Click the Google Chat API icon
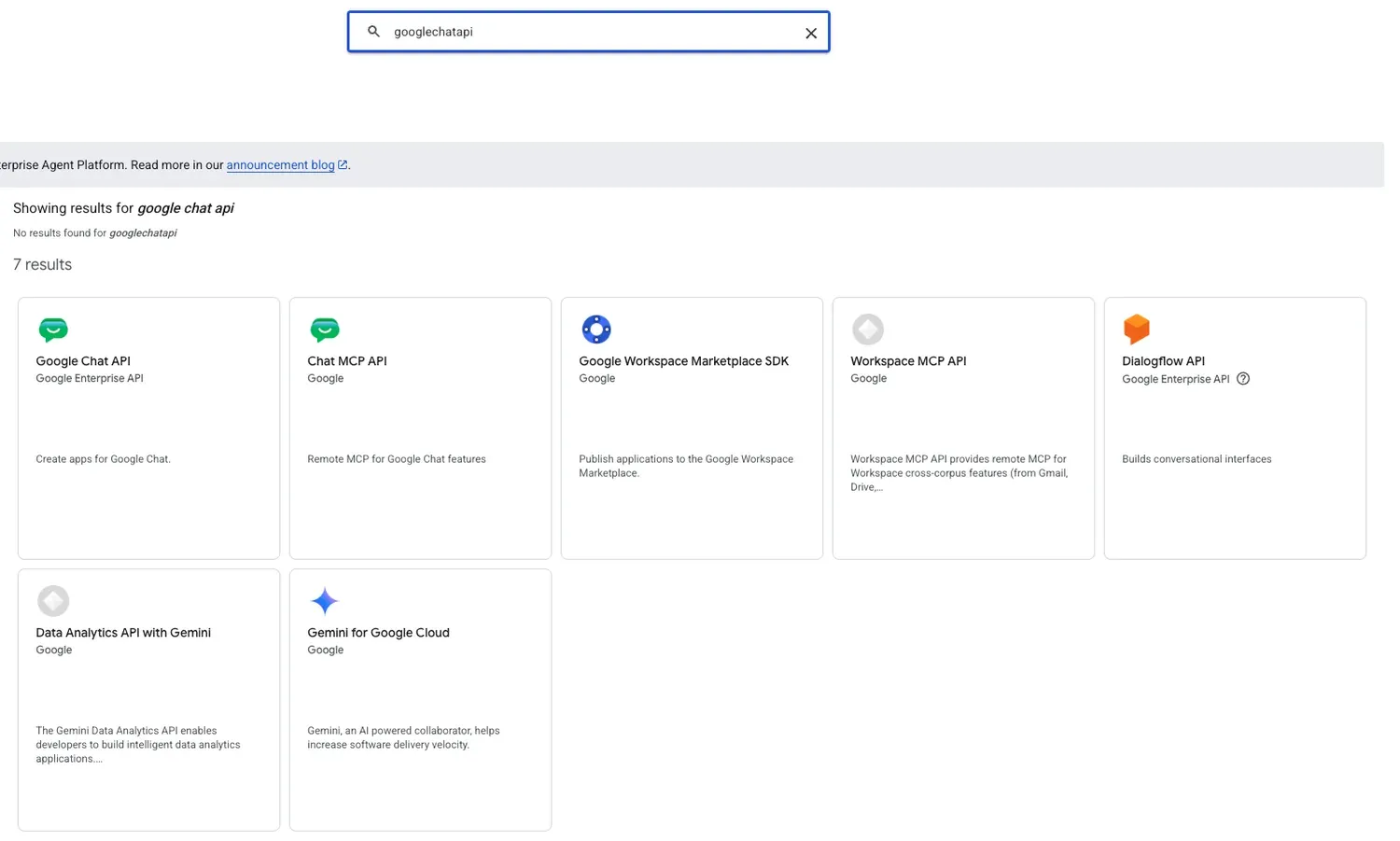The height and width of the screenshot is (841, 1400). pyautogui.click(x=53, y=329)
